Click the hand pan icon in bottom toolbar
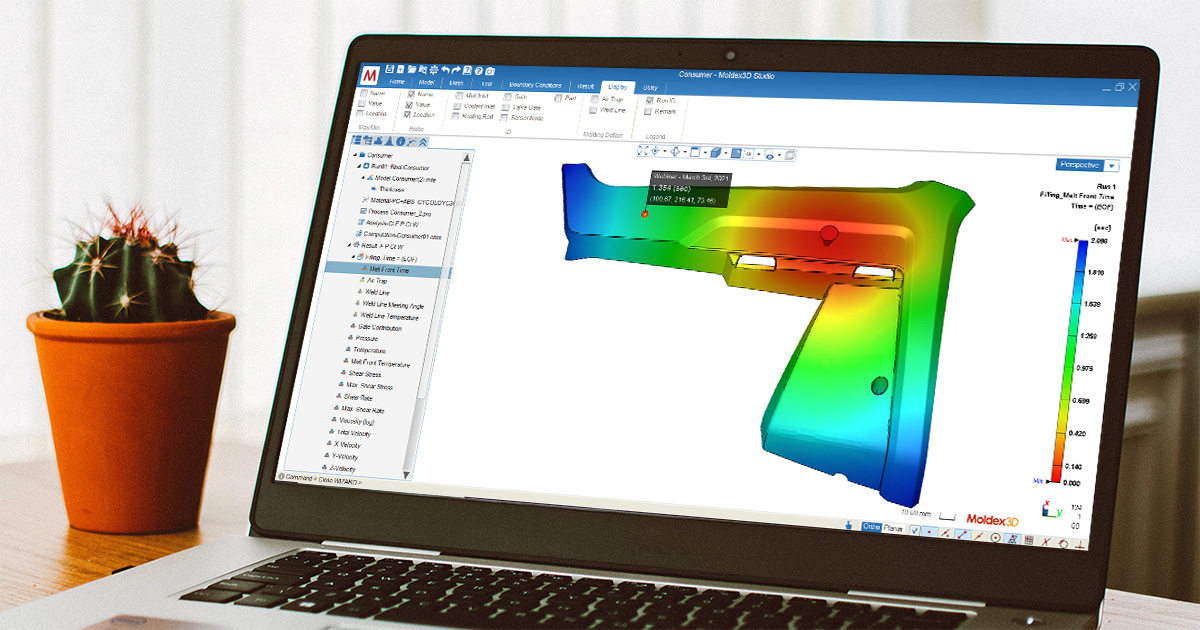 848,525
